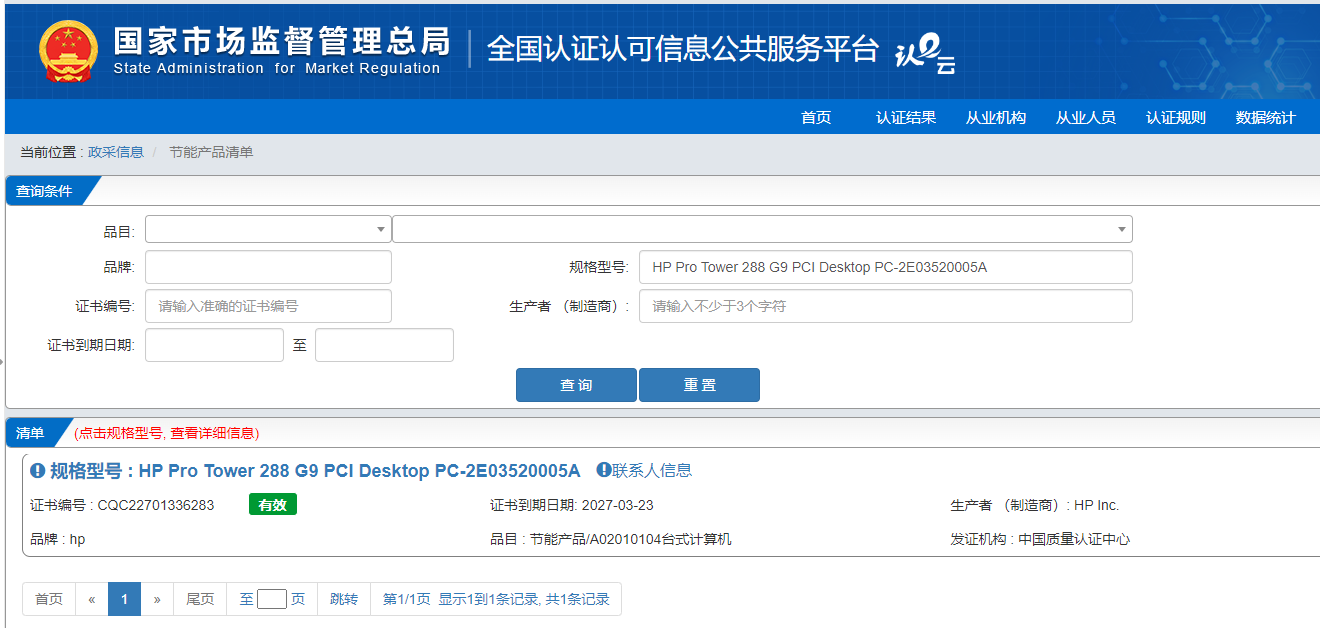Open the 数据统计 navigation menu
Viewport: 1320px width, 628px height.
[1266, 118]
